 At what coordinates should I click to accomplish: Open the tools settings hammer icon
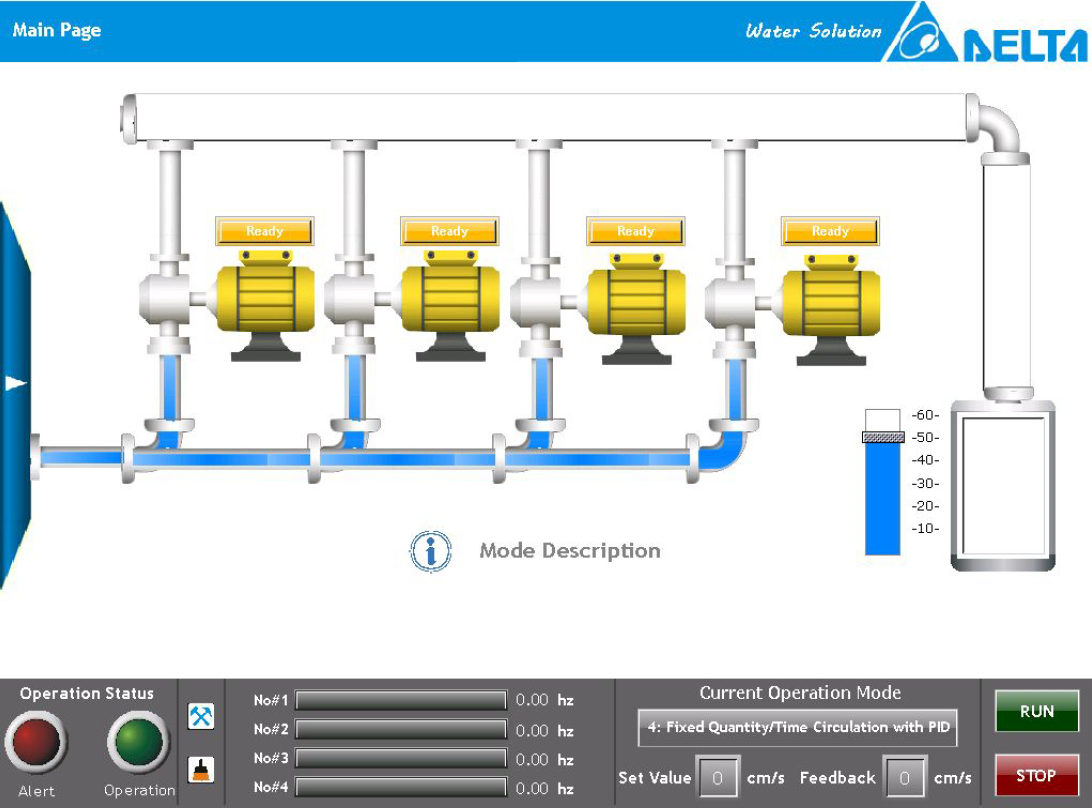click(201, 716)
